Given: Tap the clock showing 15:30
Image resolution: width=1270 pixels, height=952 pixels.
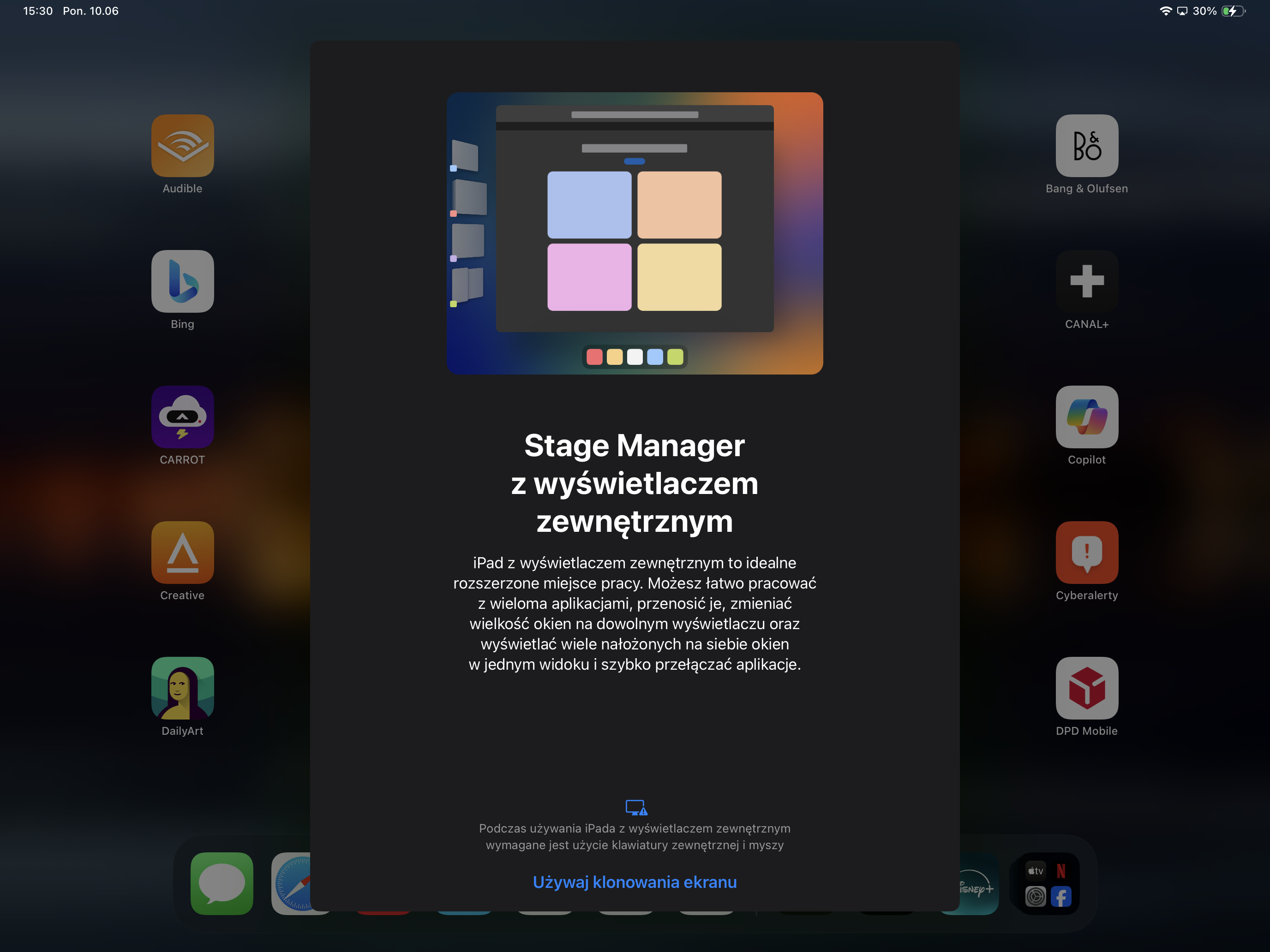Looking at the screenshot, I should [38, 11].
